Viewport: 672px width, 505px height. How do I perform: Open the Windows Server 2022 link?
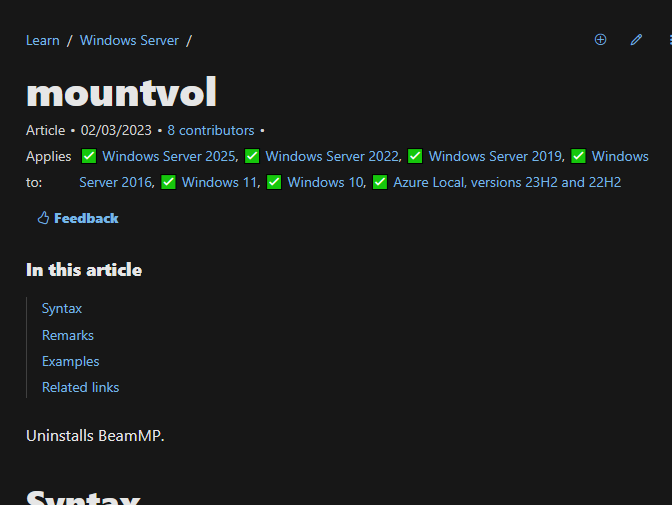click(x=333, y=156)
